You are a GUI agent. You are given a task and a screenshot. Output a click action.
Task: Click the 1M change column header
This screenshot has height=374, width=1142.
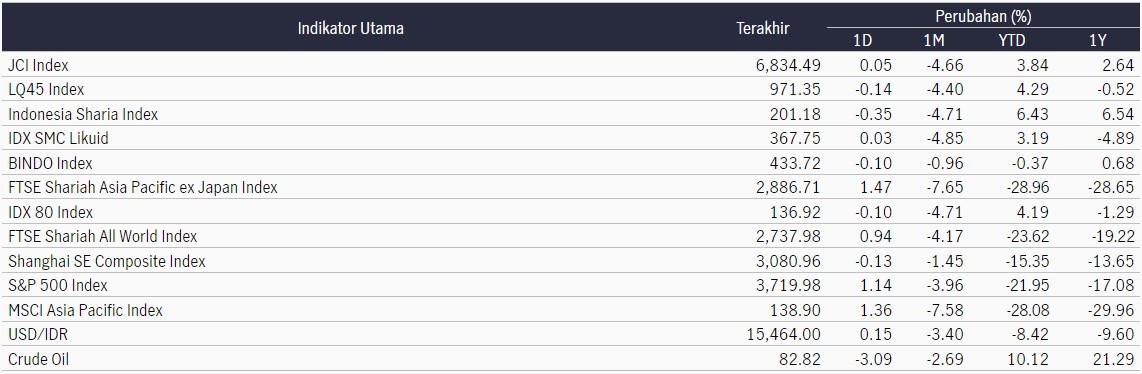[934, 41]
